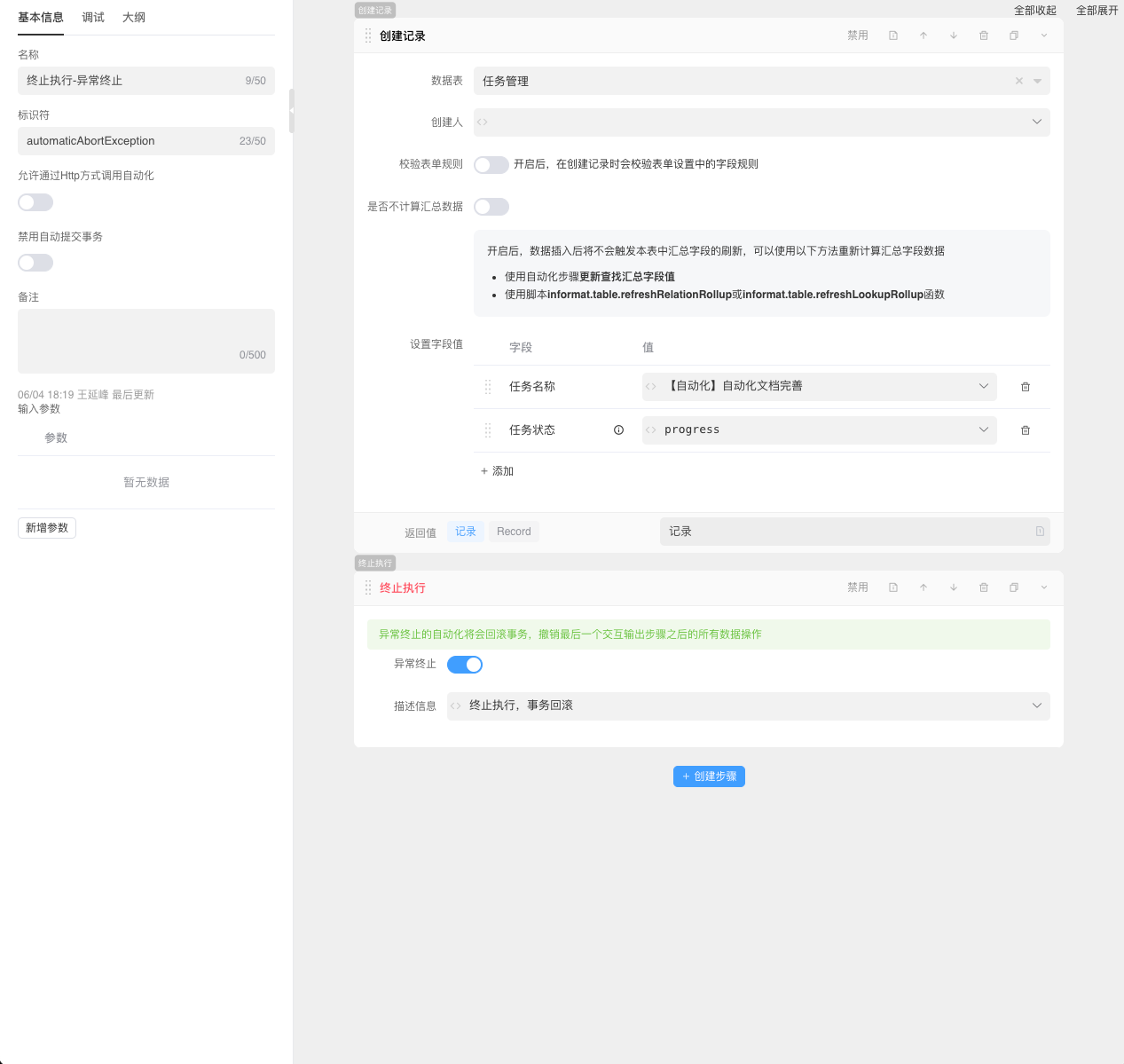Move the 创建记录 step down
The height and width of the screenshot is (1064, 1124).
coord(954,35)
